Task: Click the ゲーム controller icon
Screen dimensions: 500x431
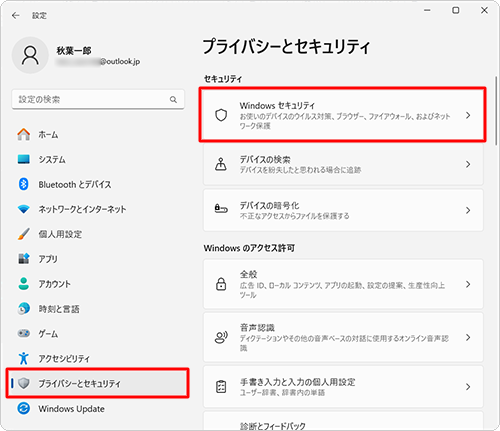Action: pos(24,333)
